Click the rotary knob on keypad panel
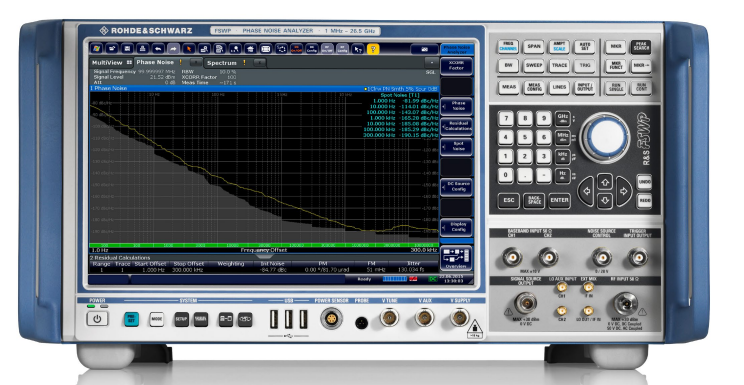 pos(605,138)
